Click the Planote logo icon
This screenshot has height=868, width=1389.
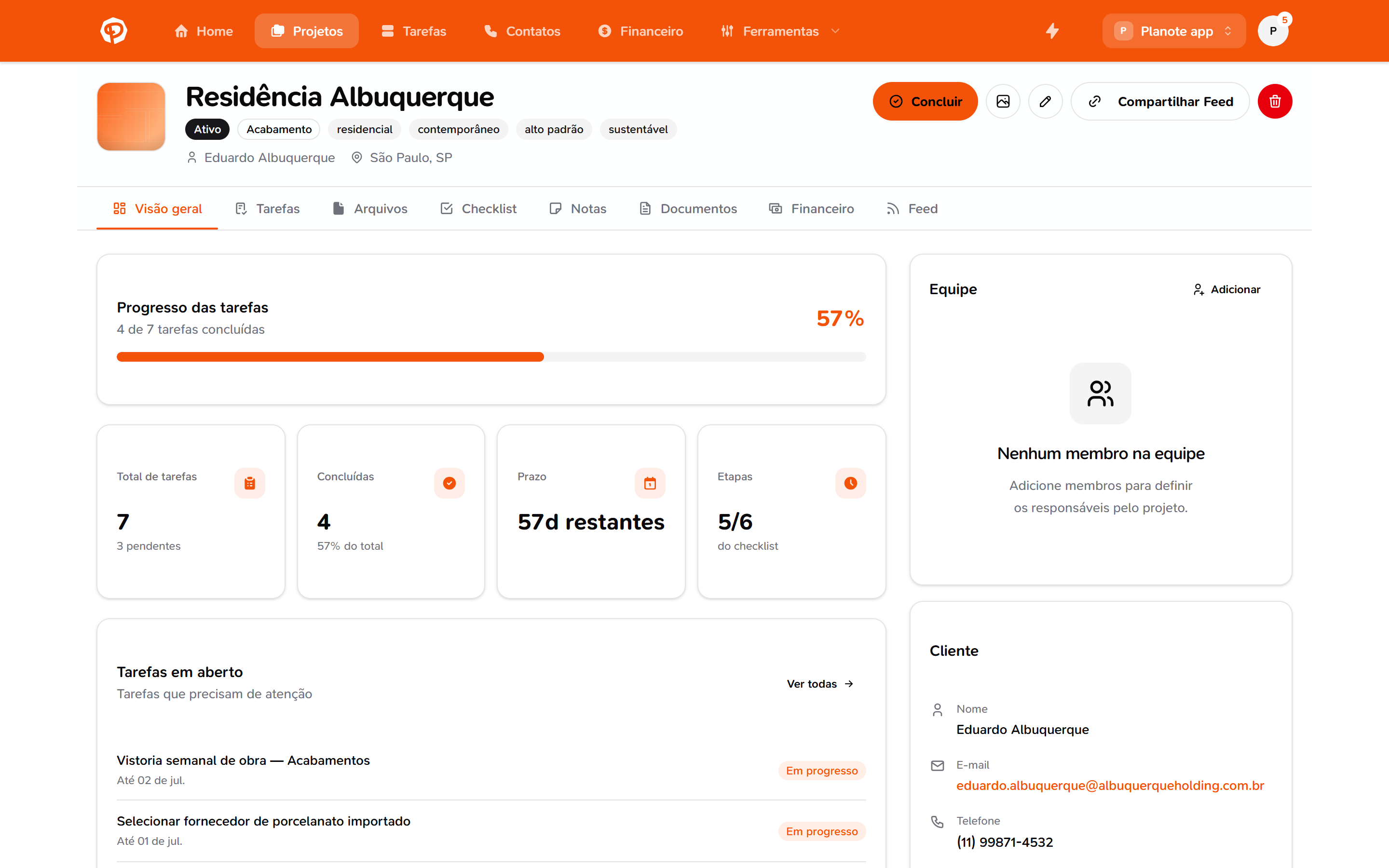(x=114, y=31)
